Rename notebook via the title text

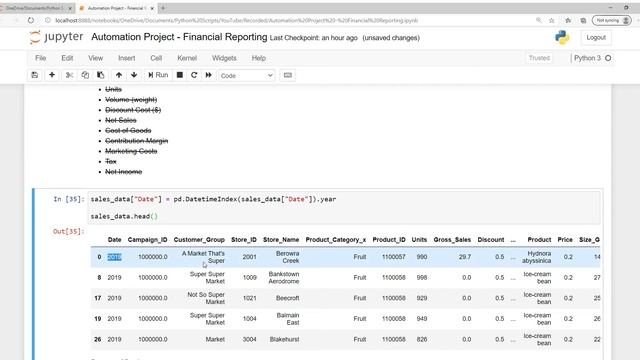(x=179, y=37)
